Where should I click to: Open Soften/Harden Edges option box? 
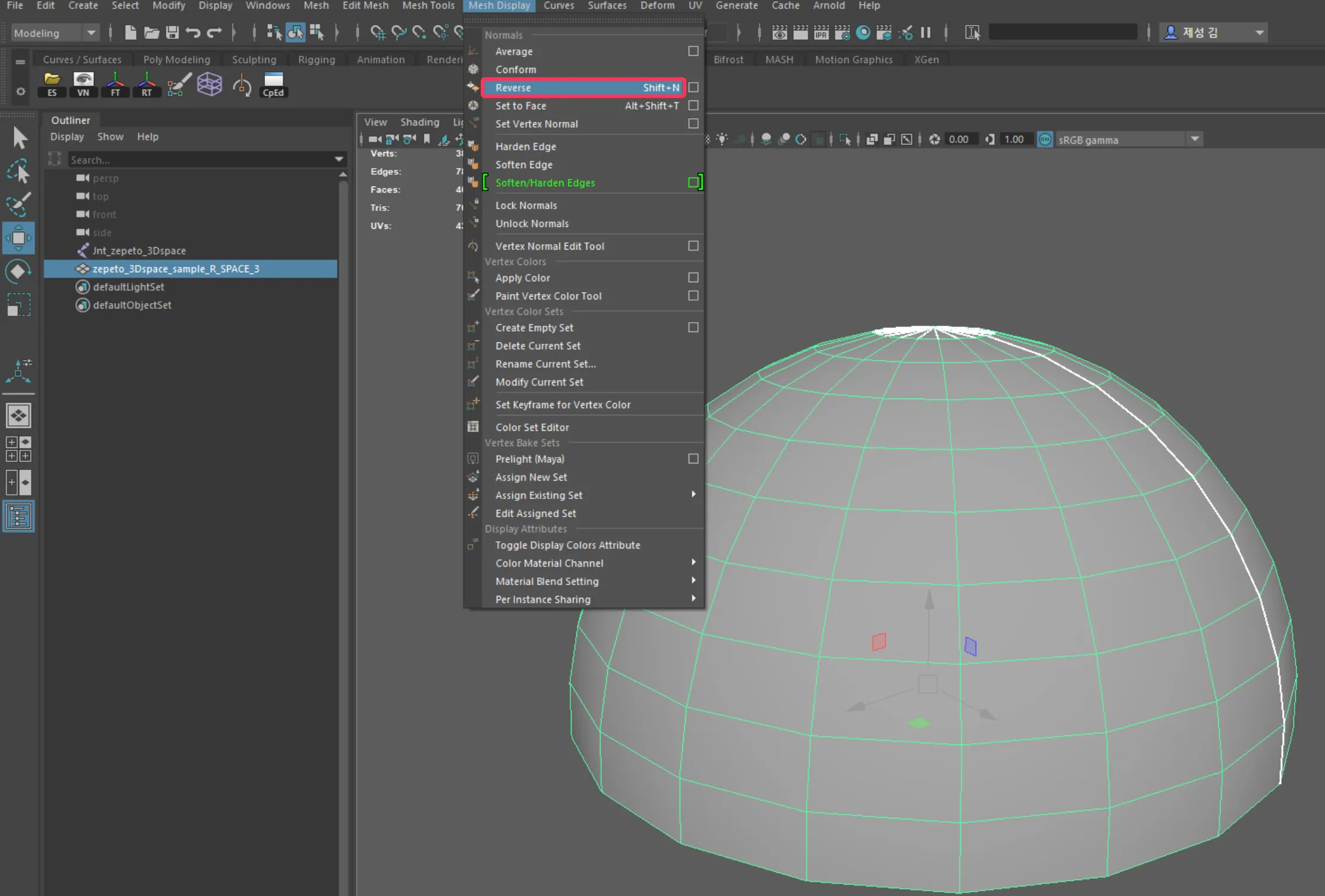693,182
